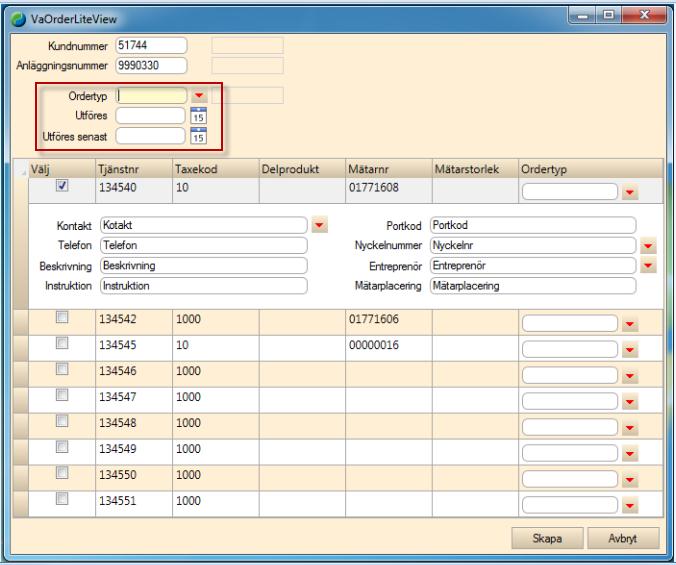
Task: Click the Beskrivning input field
Action: (x=203, y=265)
